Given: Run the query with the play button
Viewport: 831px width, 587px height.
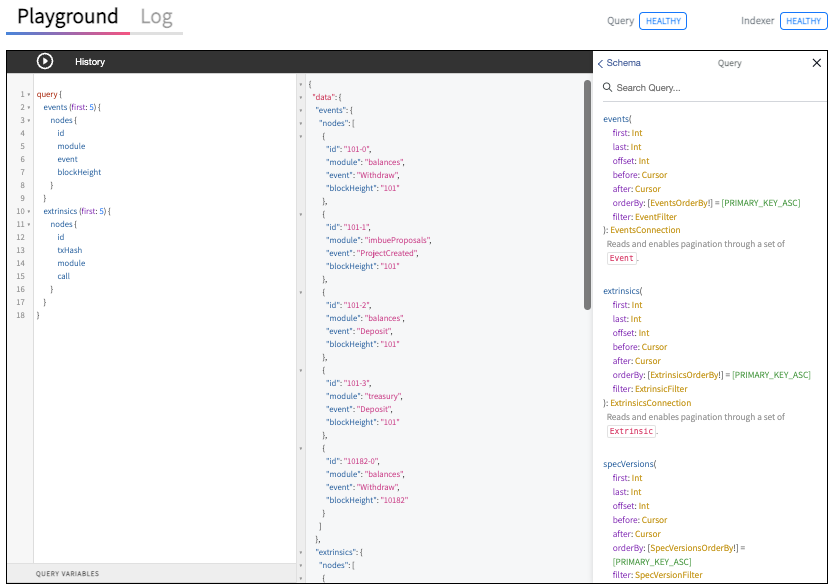Looking at the screenshot, I should pyautogui.click(x=45, y=61).
